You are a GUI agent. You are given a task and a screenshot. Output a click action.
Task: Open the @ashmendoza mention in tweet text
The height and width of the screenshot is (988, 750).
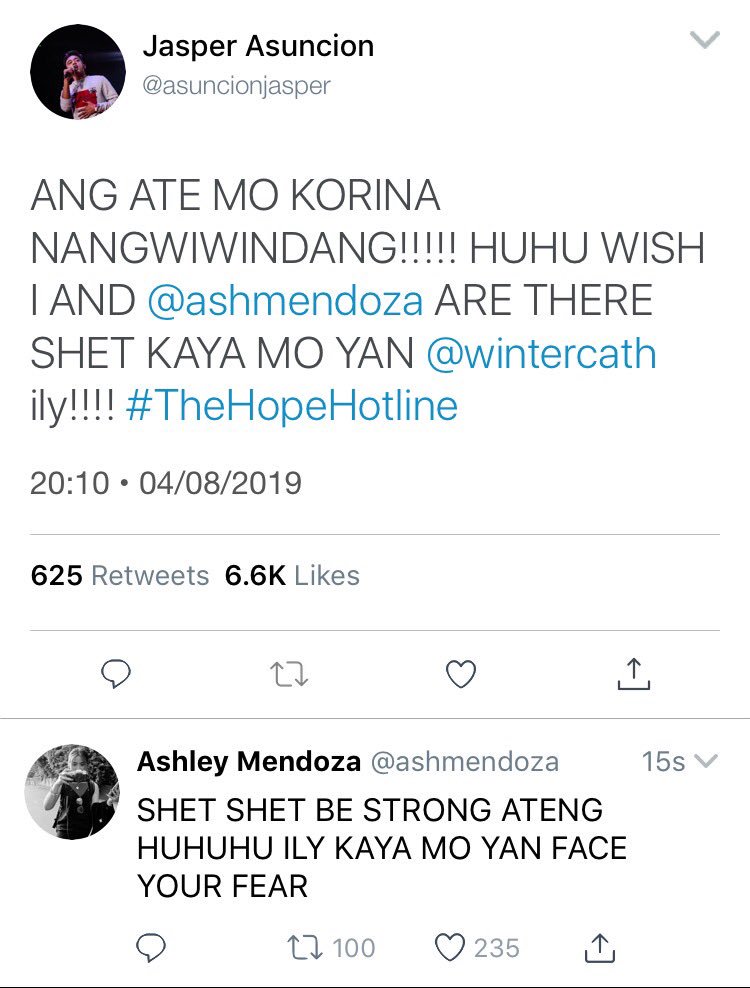pos(285,300)
